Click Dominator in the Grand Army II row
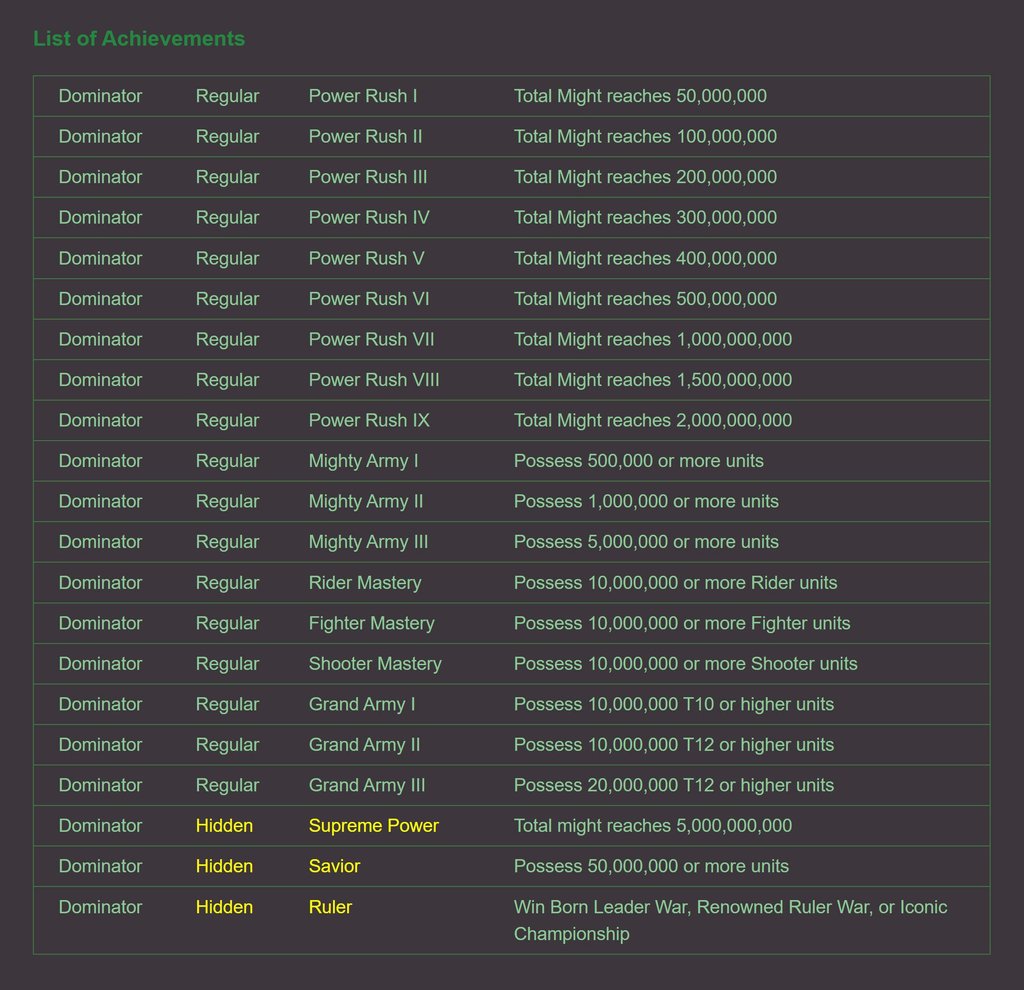 pyautogui.click(x=101, y=745)
